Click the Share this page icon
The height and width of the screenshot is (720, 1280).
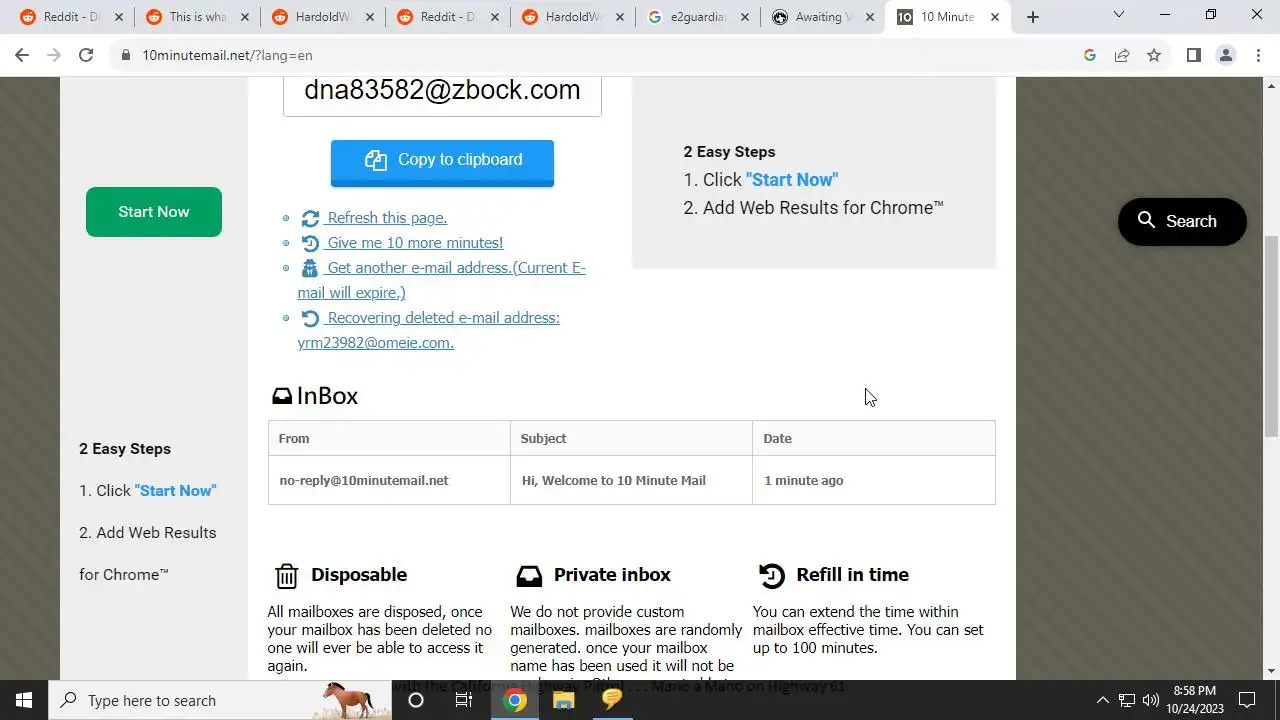pos(1122,55)
